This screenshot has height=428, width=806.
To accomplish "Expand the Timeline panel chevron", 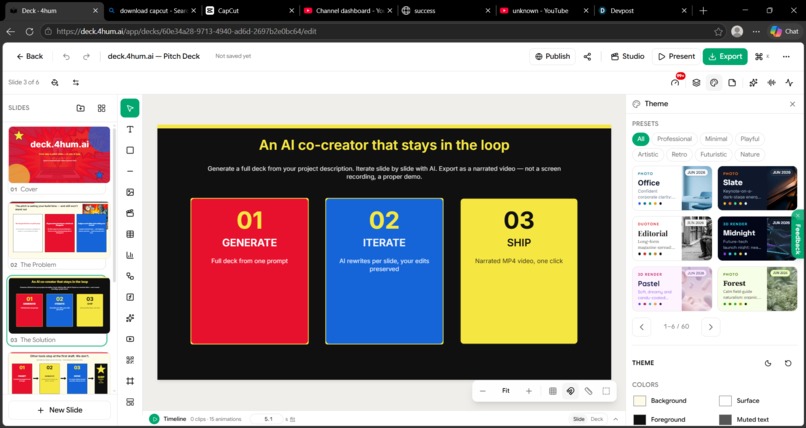I will tap(615, 419).
